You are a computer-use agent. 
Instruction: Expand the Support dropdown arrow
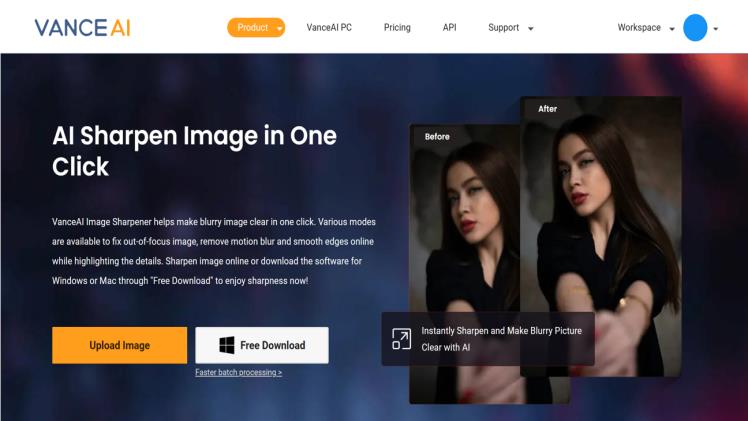click(x=530, y=29)
